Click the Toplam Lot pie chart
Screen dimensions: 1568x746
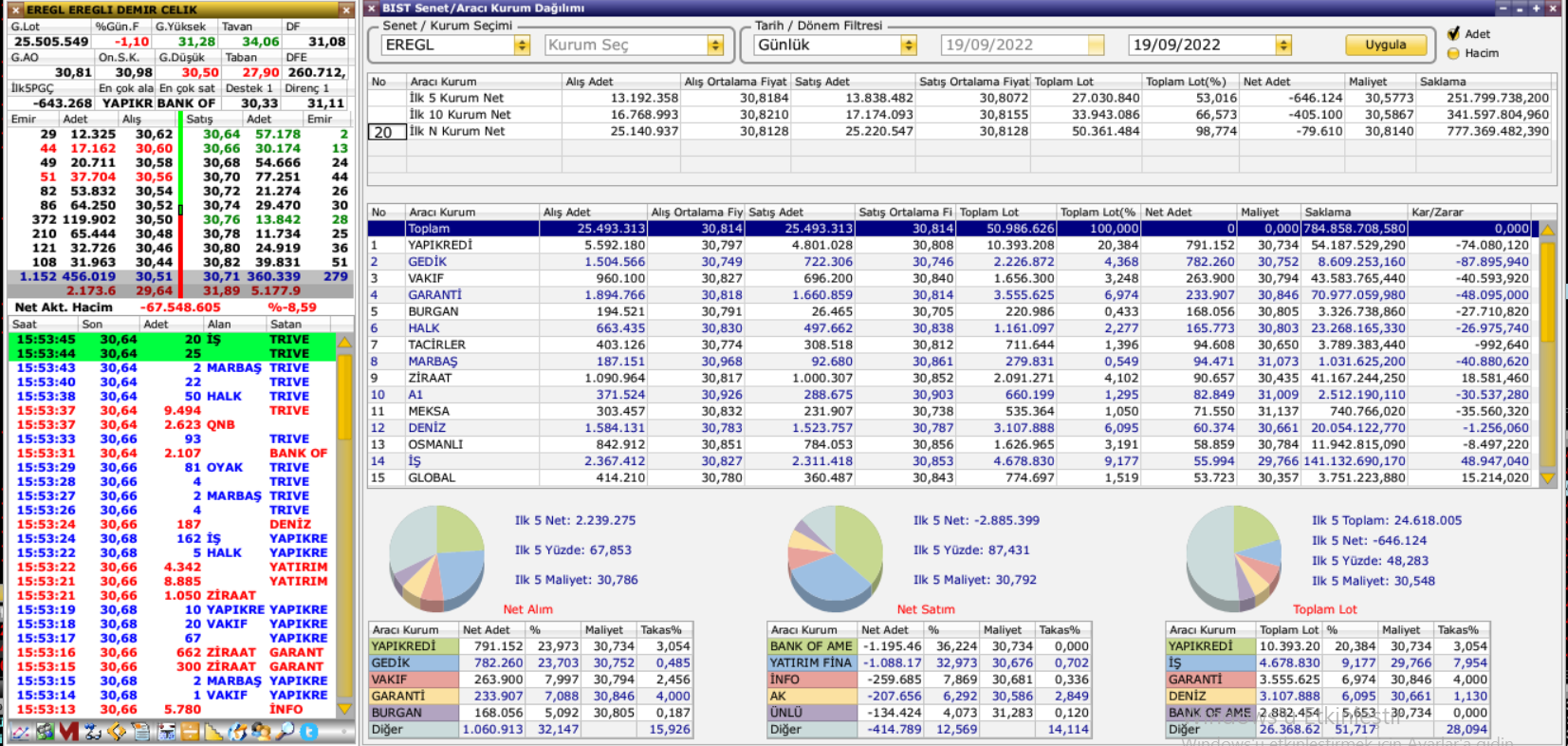click(1234, 557)
